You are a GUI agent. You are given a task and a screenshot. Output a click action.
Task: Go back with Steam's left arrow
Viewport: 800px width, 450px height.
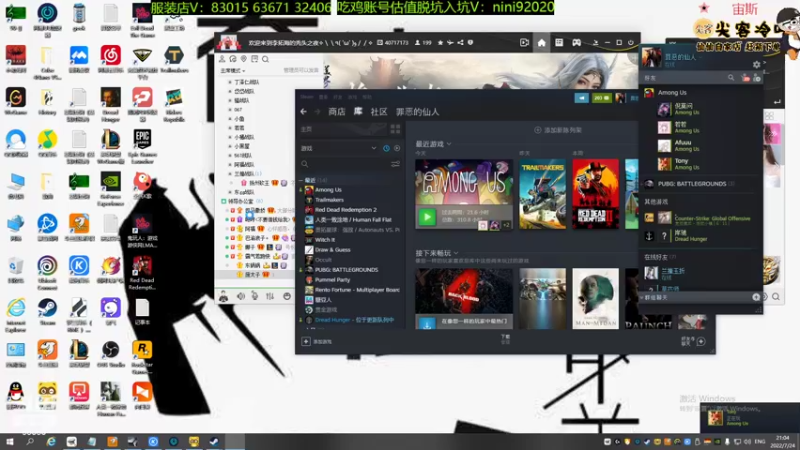304,112
